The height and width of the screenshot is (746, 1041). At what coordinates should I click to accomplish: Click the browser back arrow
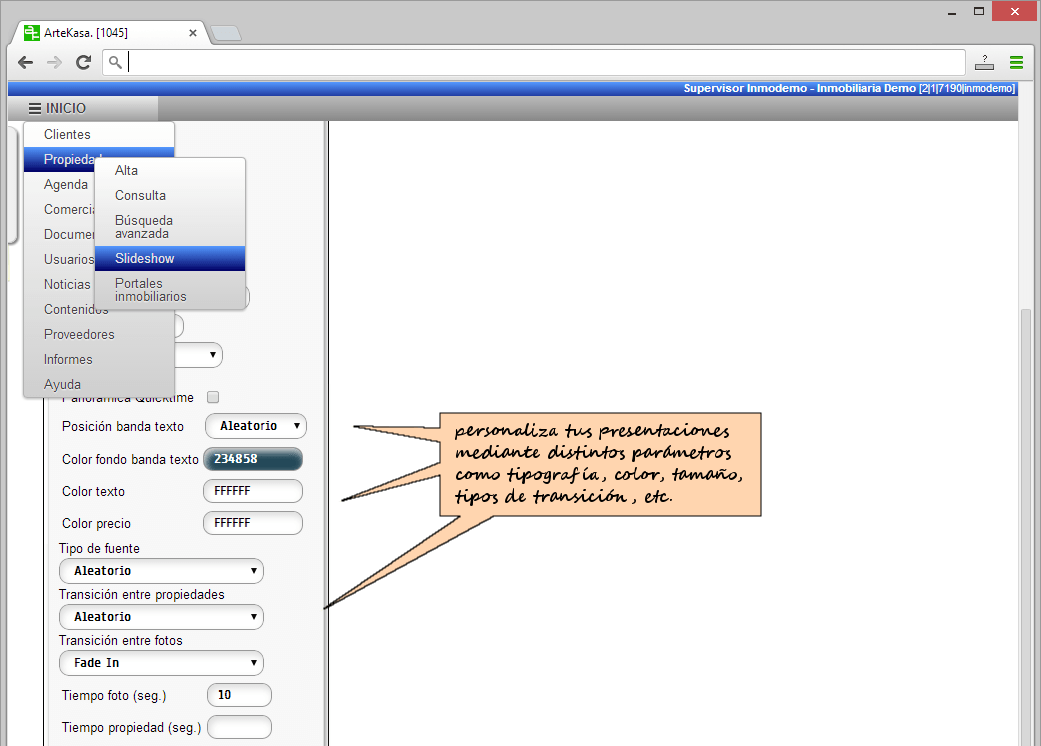pos(26,63)
